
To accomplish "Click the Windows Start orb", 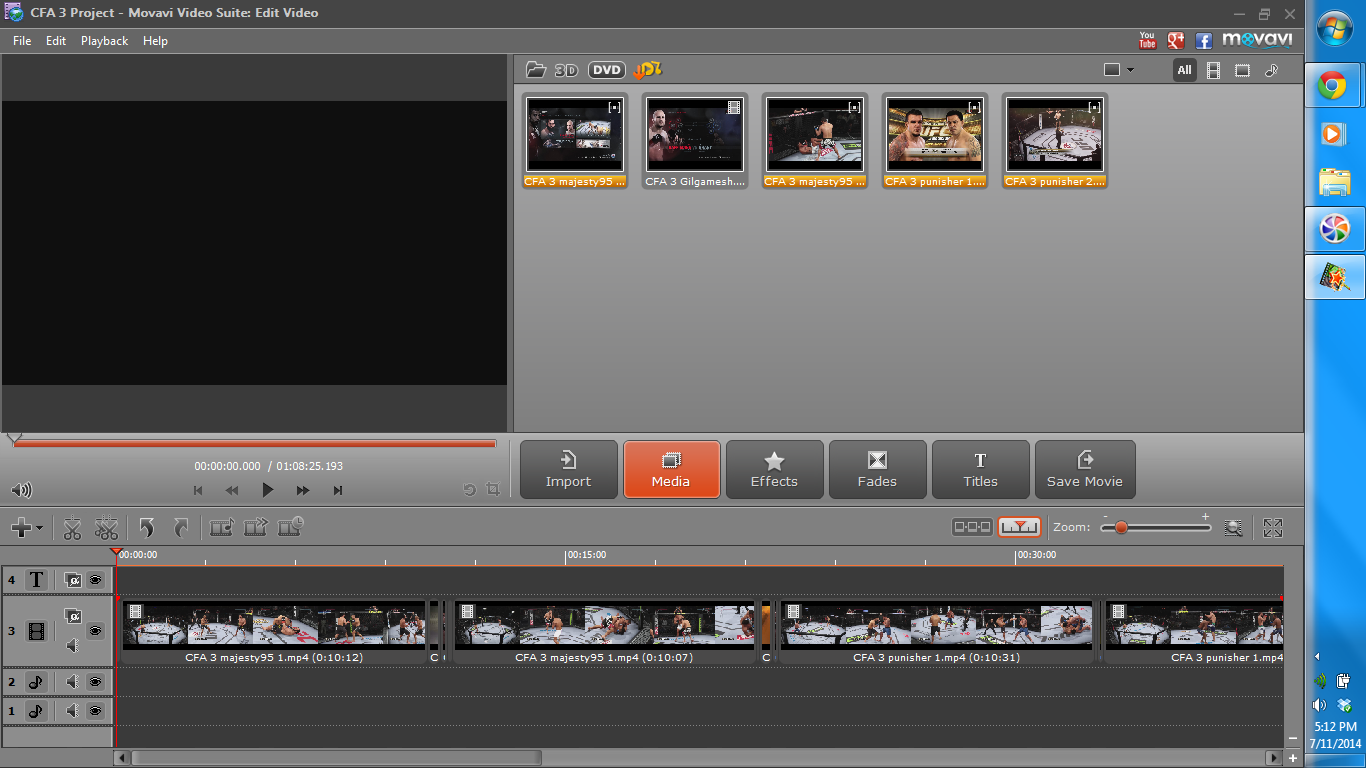I will 1335,30.
